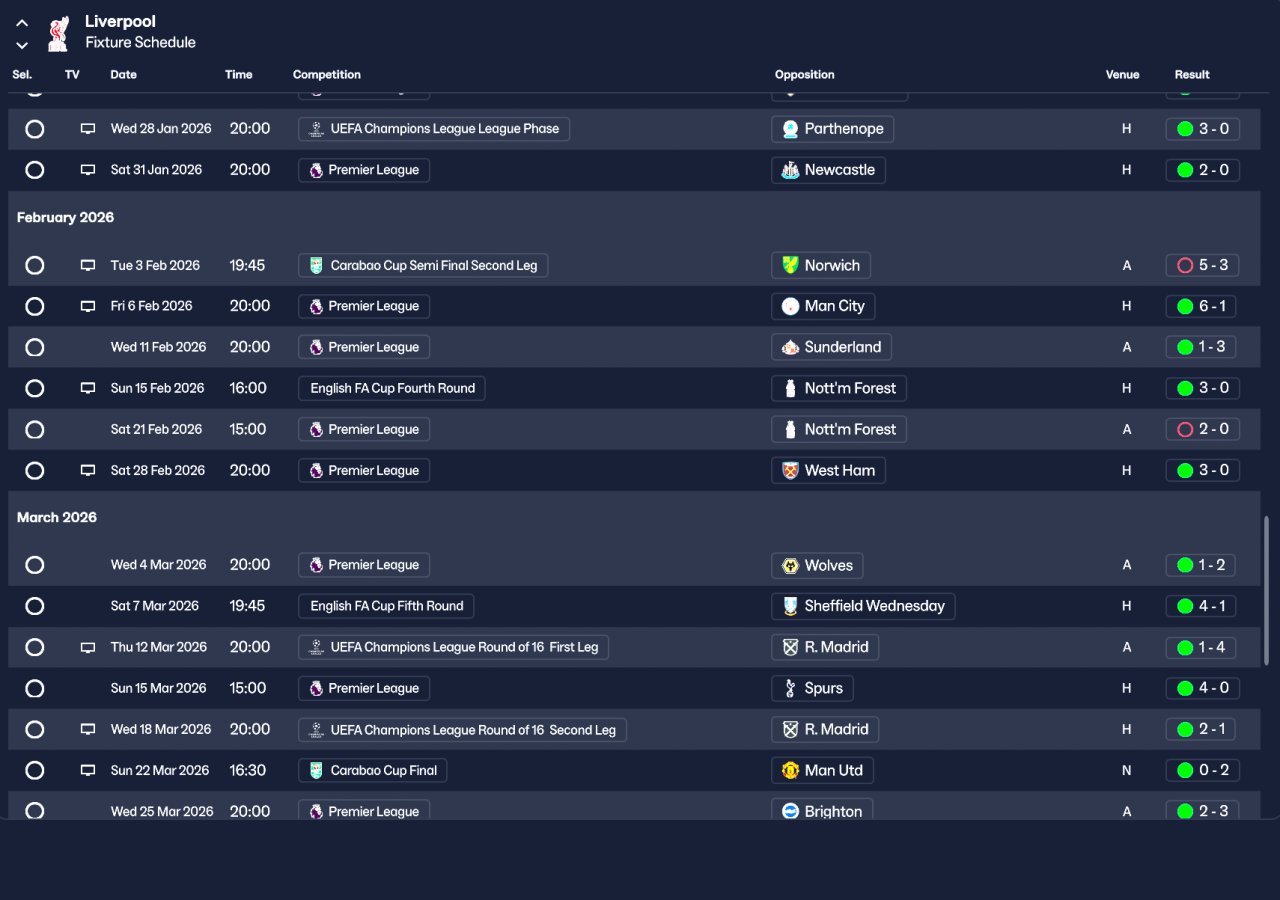Select the radio button for Sat 7 Mar 2026

pos(35,606)
